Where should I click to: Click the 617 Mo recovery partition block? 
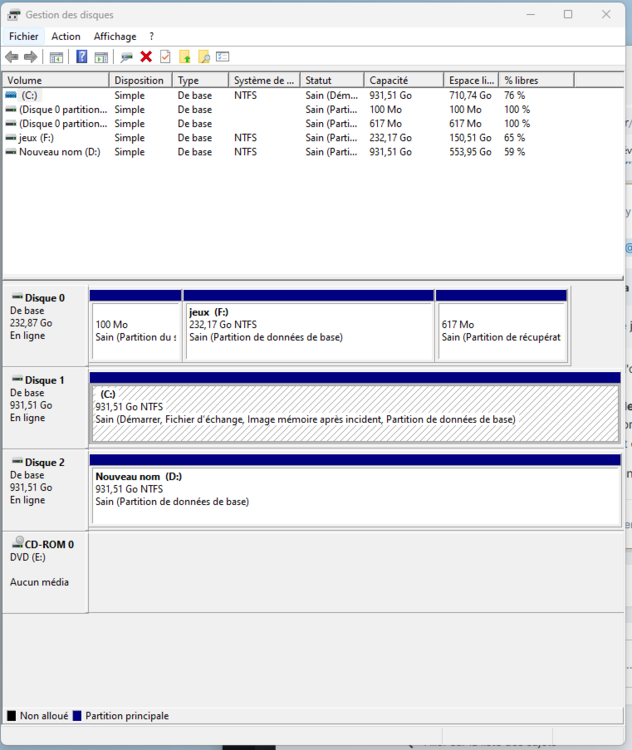pyautogui.click(x=501, y=331)
